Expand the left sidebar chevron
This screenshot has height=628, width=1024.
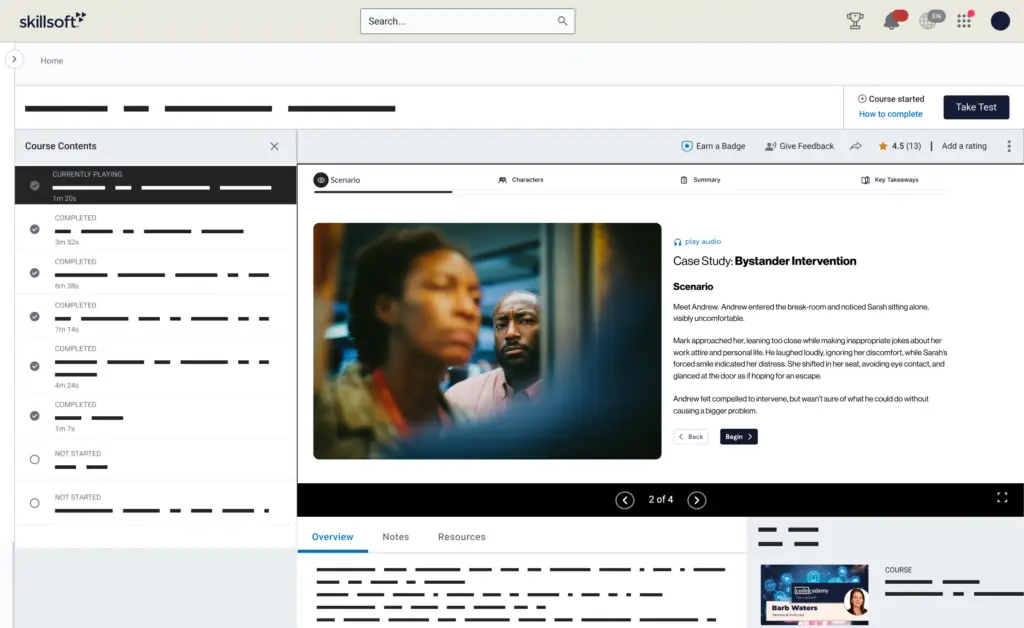point(14,59)
